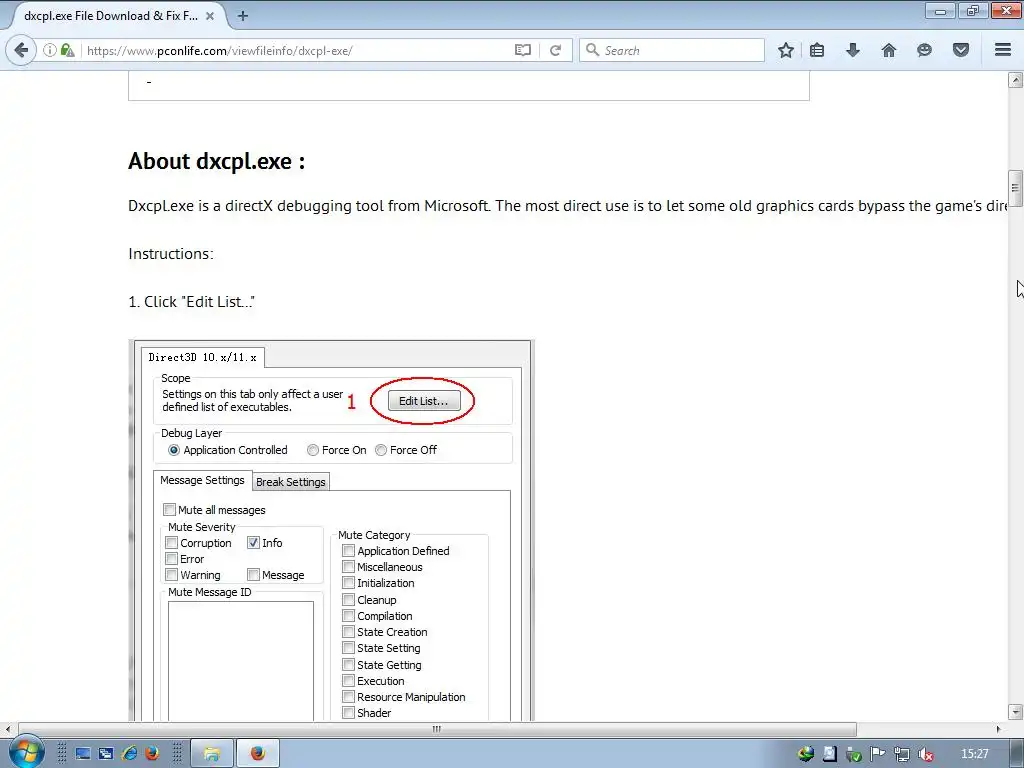1024x768 pixels.
Task: Check State Getting mute category
Action: tap(349, 665)
